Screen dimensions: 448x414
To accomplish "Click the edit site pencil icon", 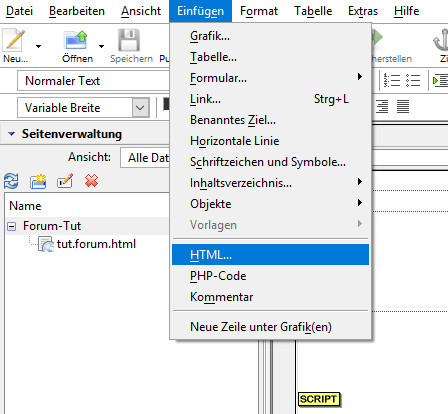I will click(x=65, y=181).
